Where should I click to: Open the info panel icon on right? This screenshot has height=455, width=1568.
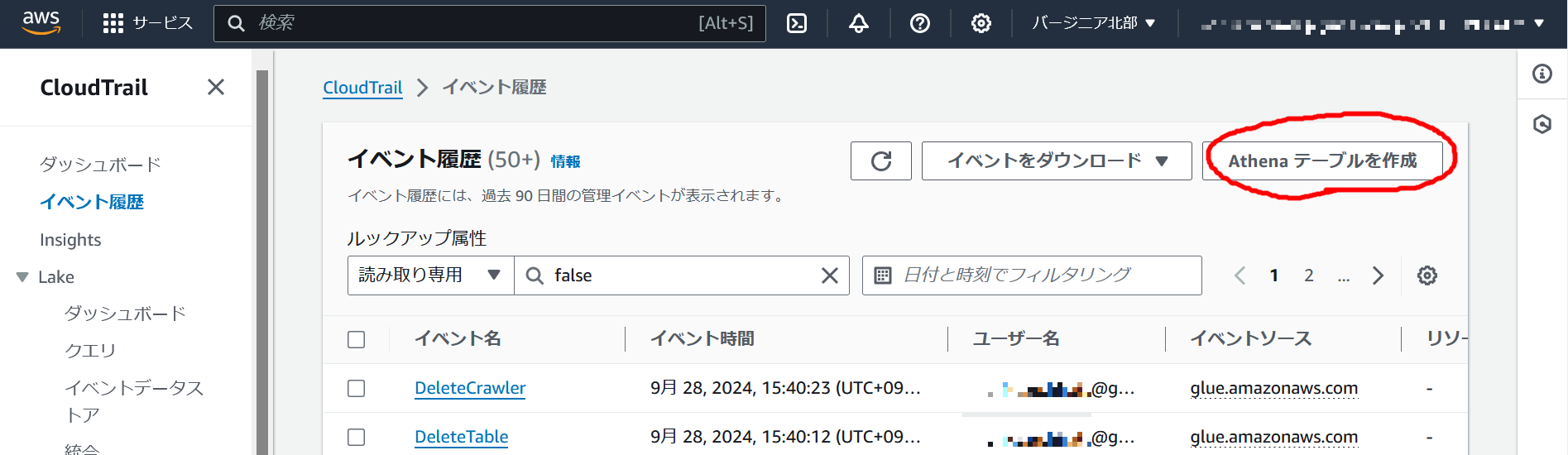point(1542,74)
